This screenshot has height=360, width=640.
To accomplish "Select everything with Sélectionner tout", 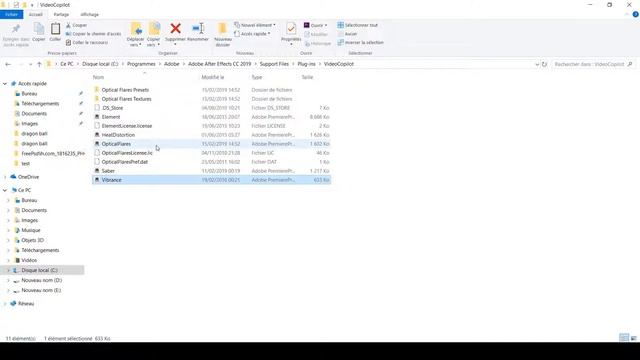I will (x=358, y=25).
